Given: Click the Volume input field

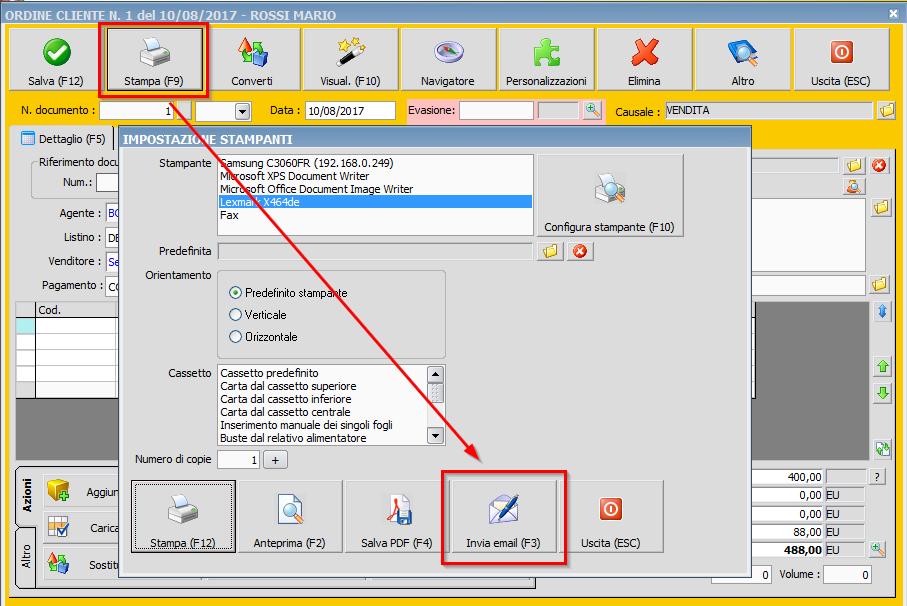Looking at the screenshot, I should (x=847, y=575).
